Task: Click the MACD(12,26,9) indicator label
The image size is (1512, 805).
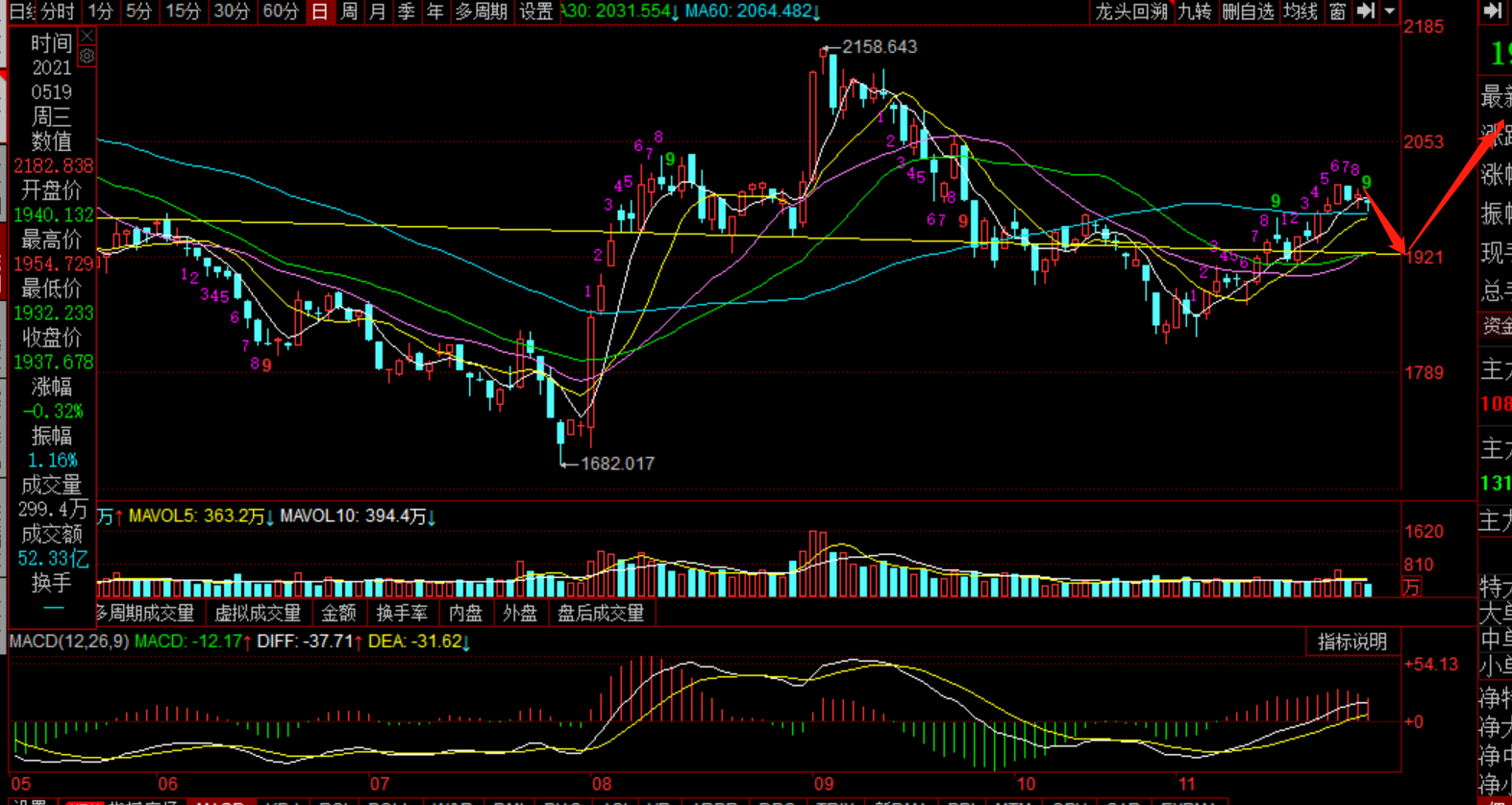Action: click(69, 641)
